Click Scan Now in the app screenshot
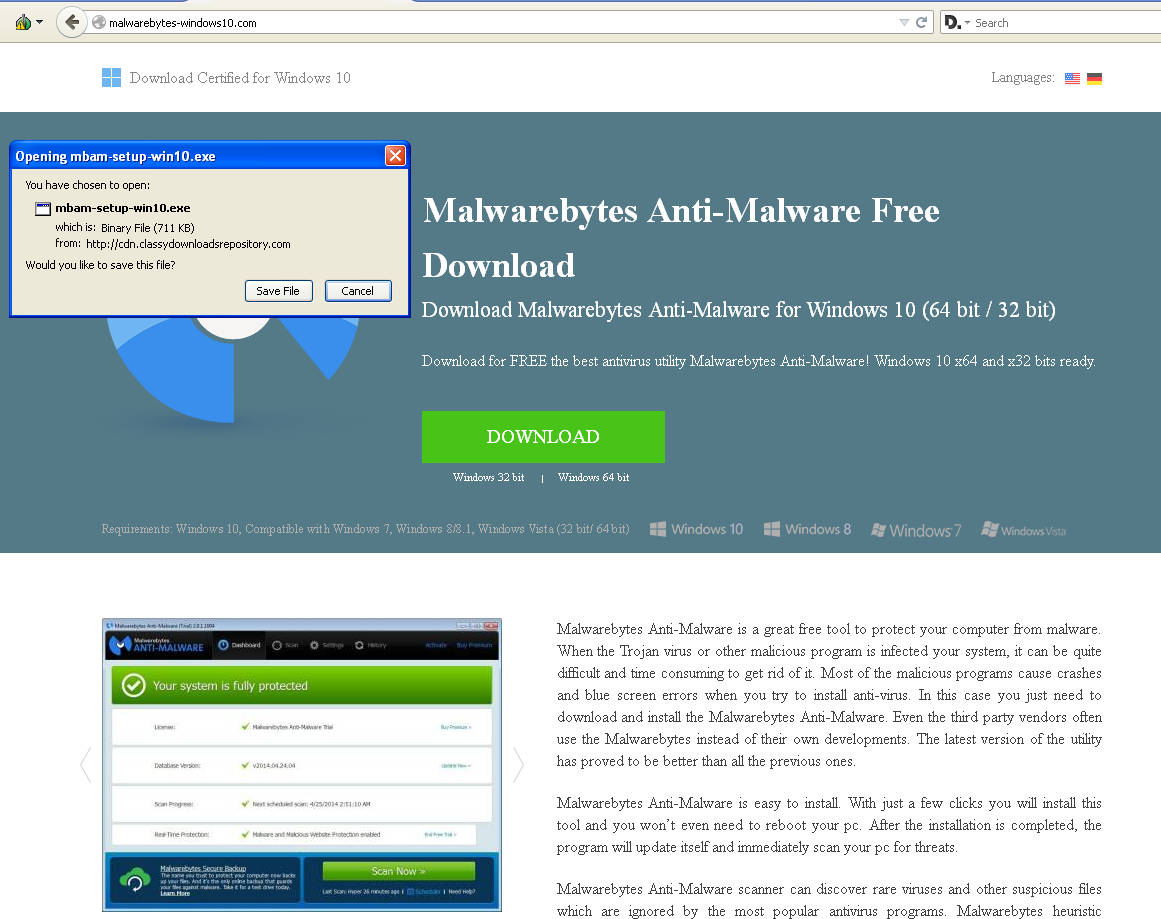The height and width of the screenshot is (919, 1161). tap(399, 871)
